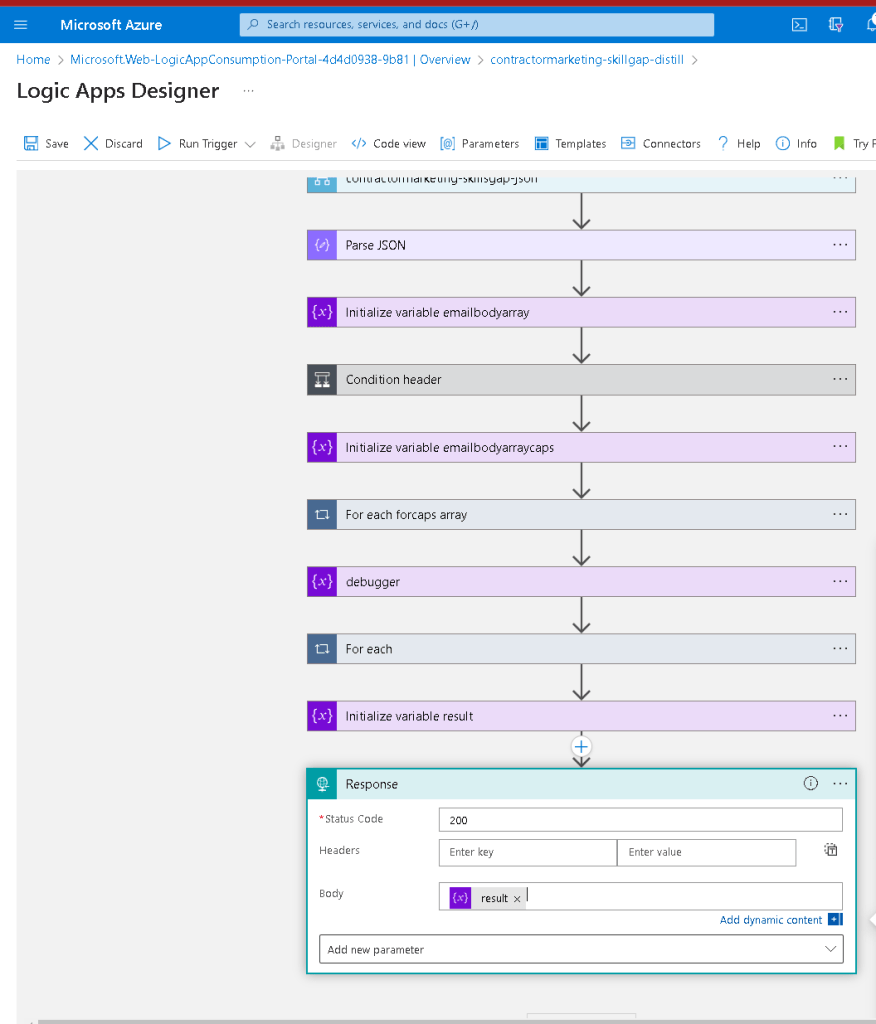Click Add dynamic content link
Viewport: 876px width, 1024px height.
pyautogui.click(x=771, y=920)
